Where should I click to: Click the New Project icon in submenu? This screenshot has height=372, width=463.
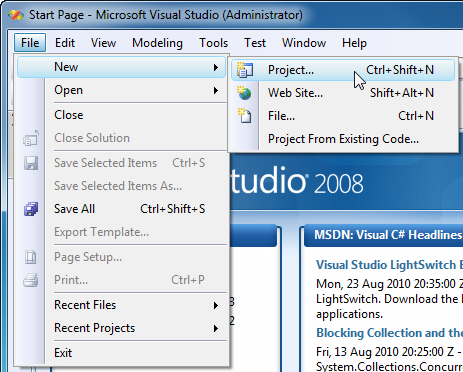click(245, 70)
